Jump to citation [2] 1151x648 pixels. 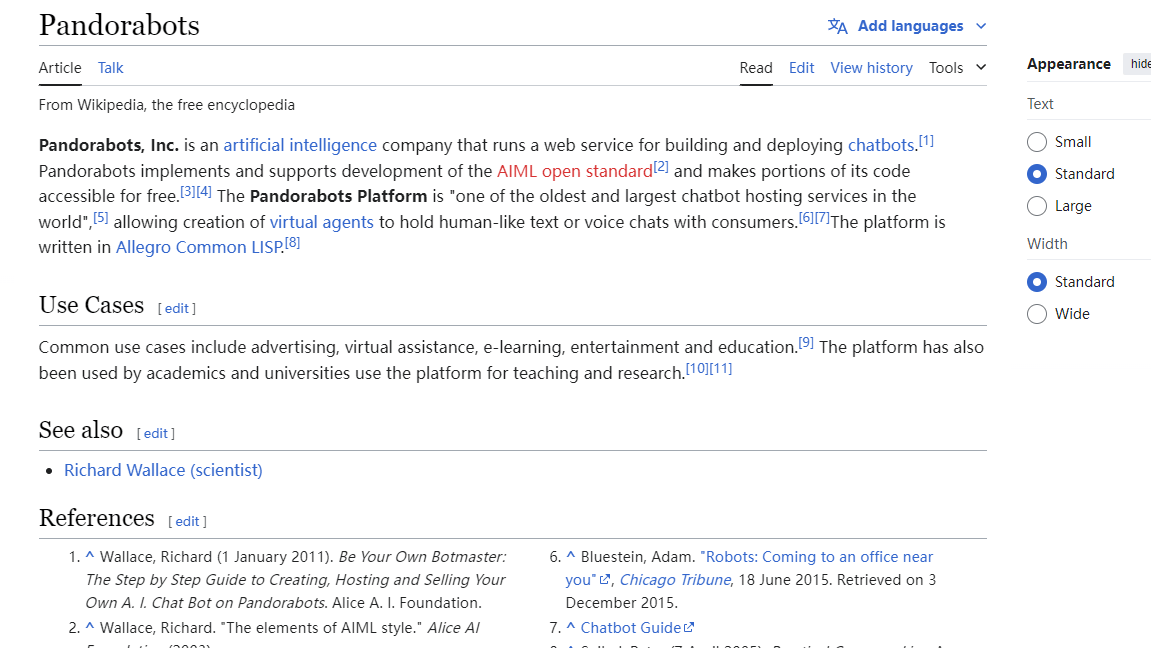click(661, 166)
